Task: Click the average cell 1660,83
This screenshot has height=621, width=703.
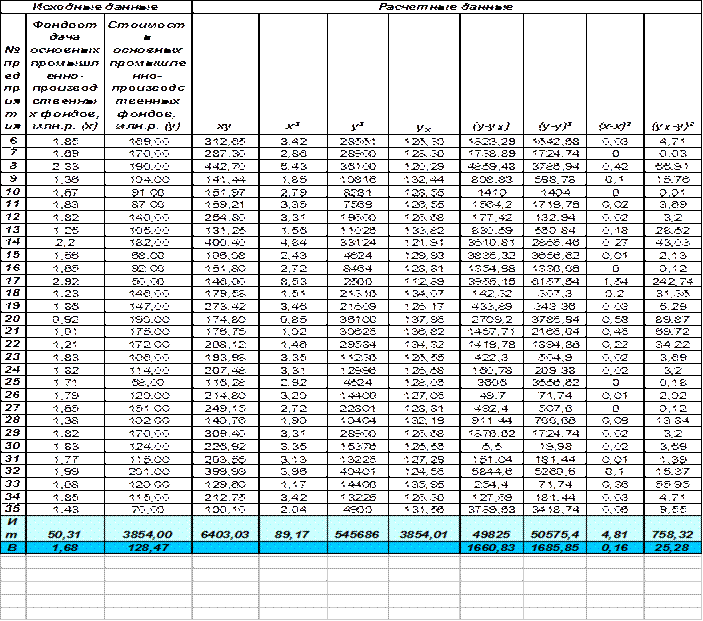Action: [x=491, y=547]
